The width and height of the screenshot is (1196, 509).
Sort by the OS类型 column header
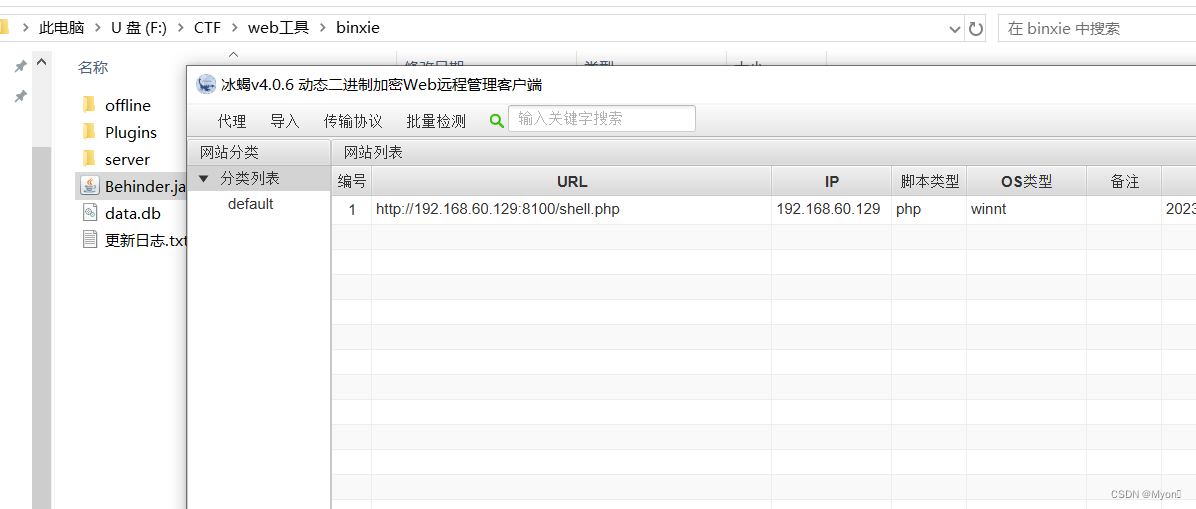coord(1027,182)
